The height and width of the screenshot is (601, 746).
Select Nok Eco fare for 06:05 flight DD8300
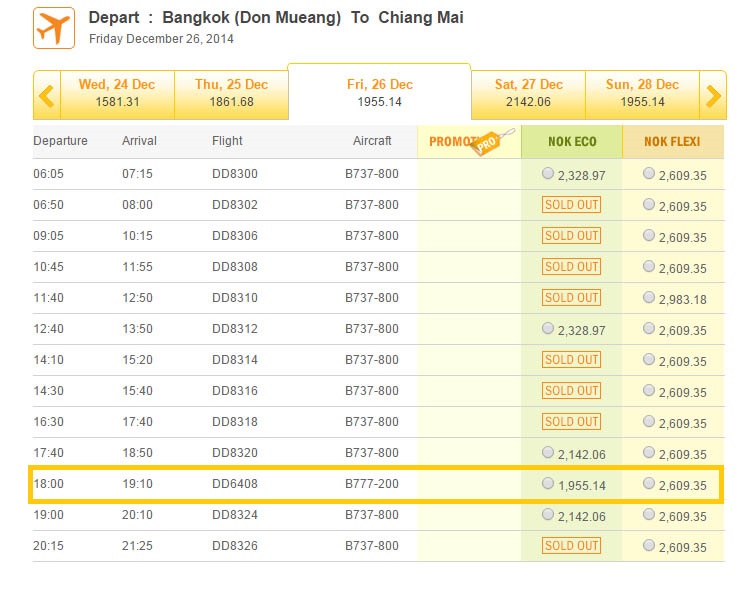547,174
